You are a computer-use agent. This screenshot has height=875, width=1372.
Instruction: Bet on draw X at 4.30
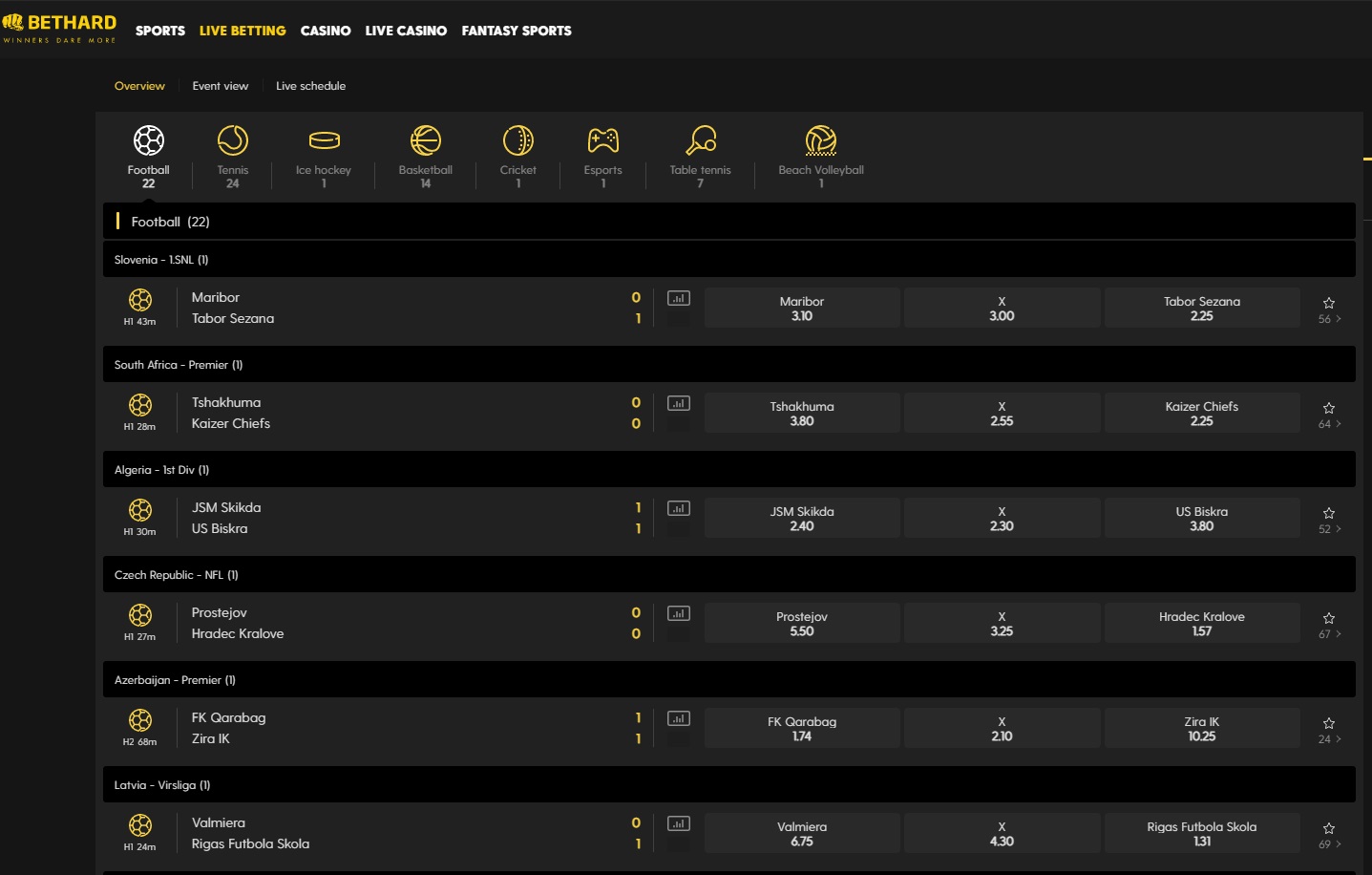click(1002, 833)
